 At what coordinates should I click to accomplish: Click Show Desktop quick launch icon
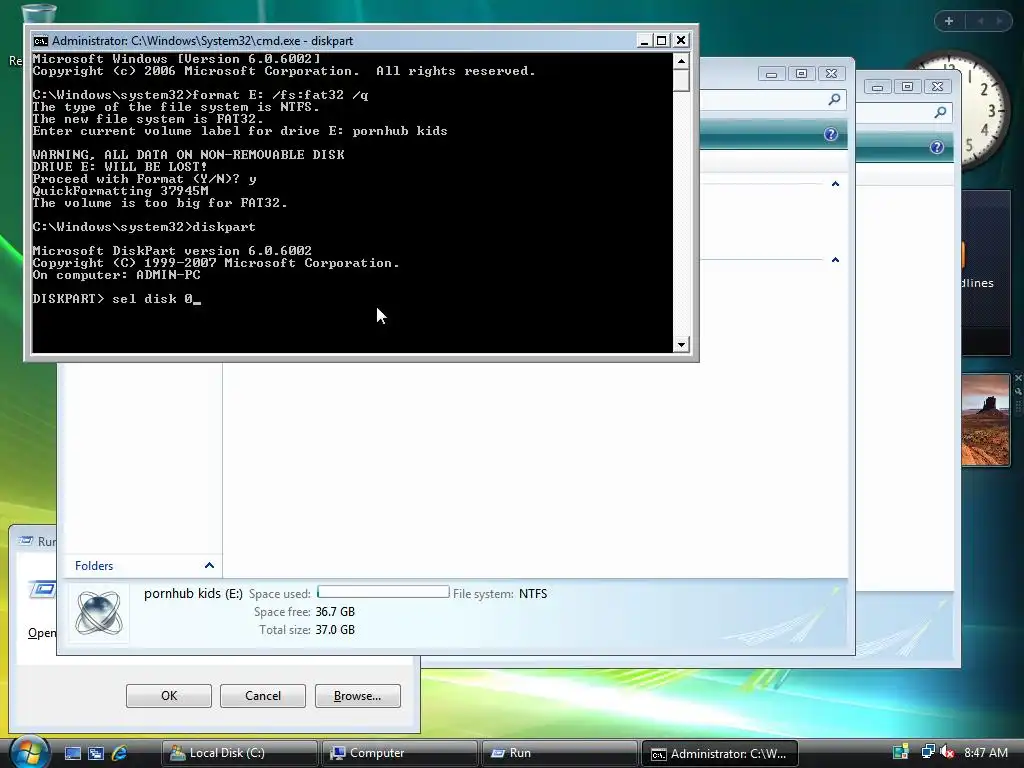(x=72, y=753)
